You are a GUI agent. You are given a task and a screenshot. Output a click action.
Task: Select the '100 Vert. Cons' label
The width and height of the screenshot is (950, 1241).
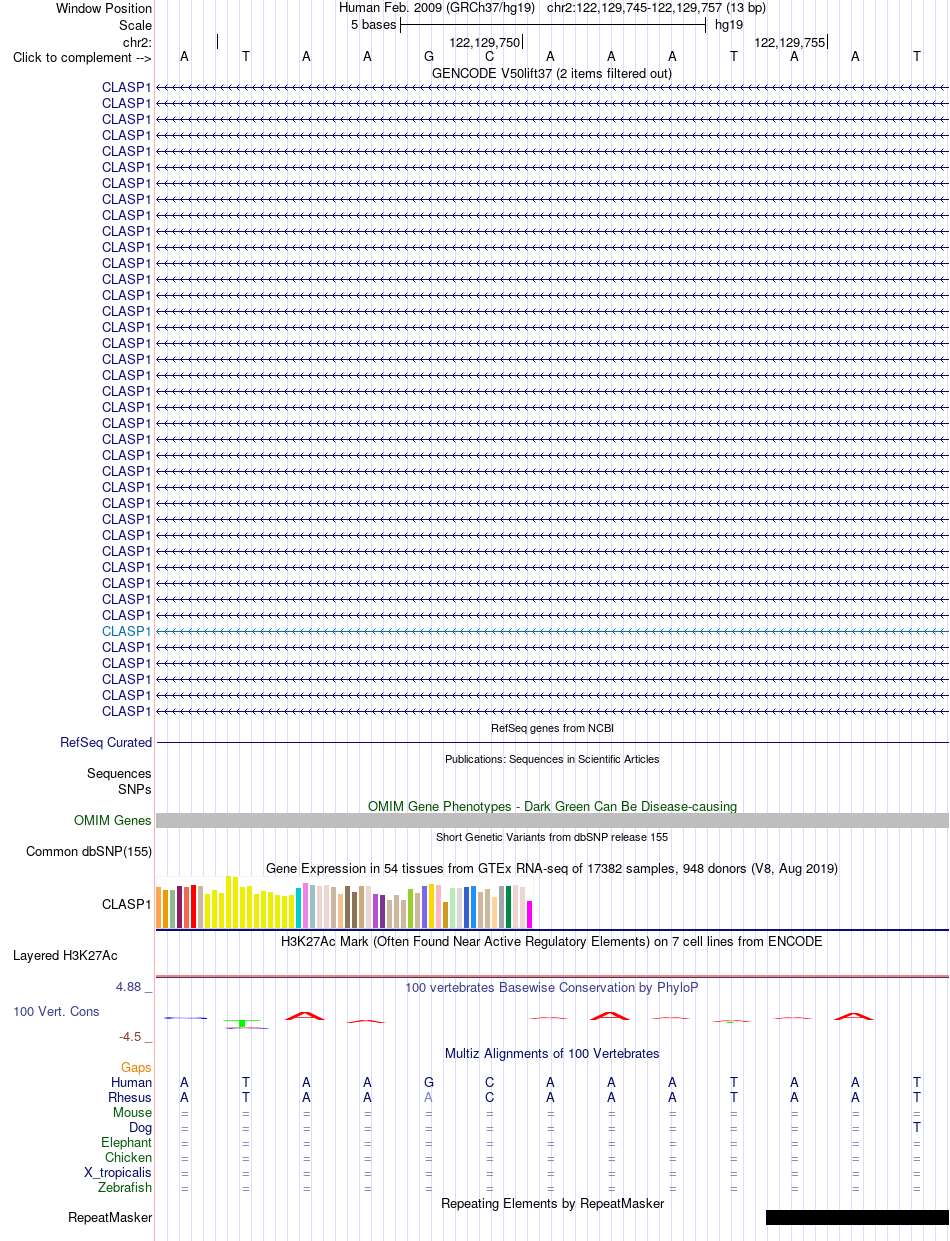pos(56,1012)
